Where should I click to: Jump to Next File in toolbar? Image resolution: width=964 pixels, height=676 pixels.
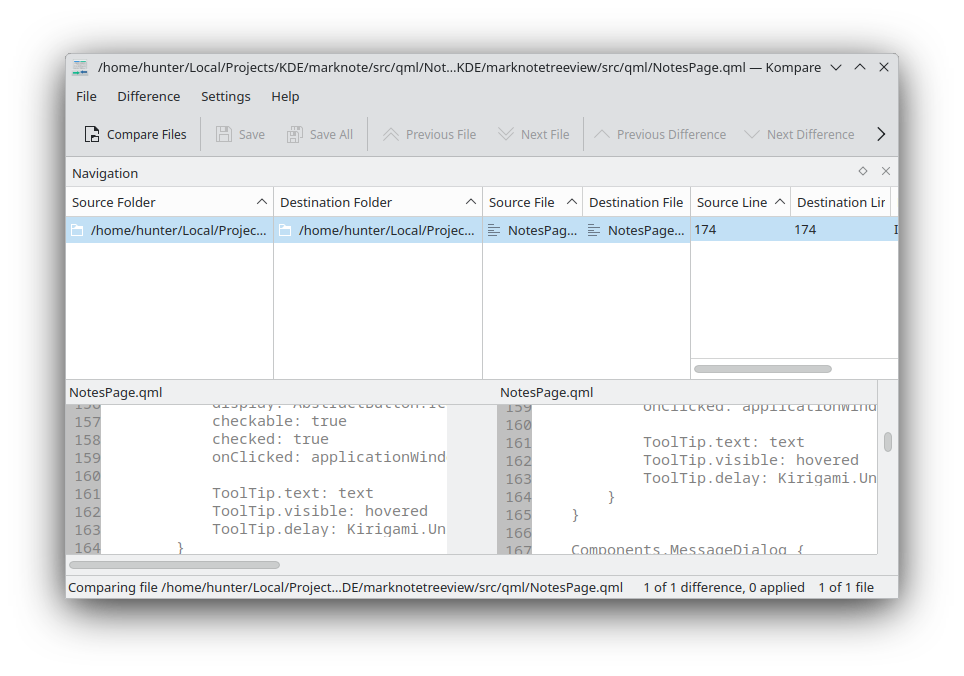[506, 135]
